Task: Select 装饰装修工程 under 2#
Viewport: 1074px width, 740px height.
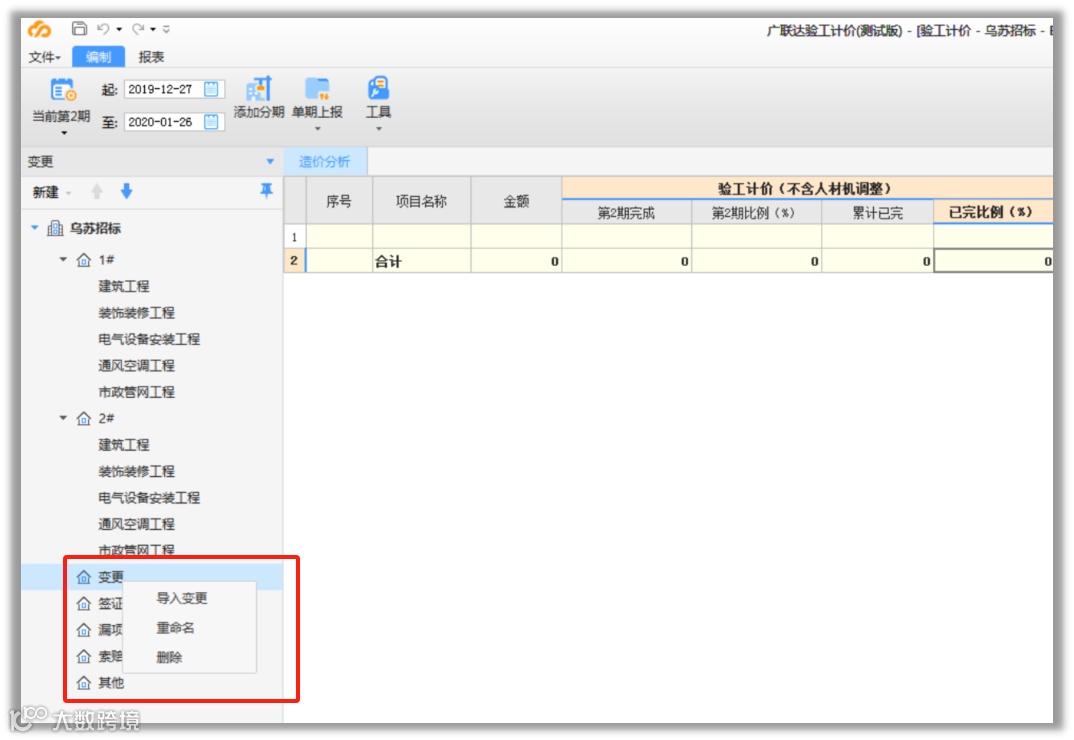Action: click(x=136, y=471)
